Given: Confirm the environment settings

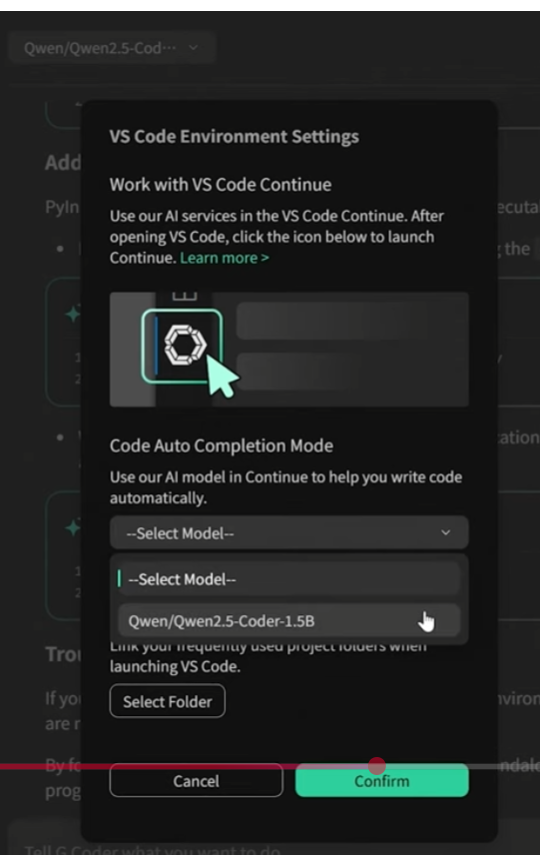Looking at the screenshot, I should [382, 781].
